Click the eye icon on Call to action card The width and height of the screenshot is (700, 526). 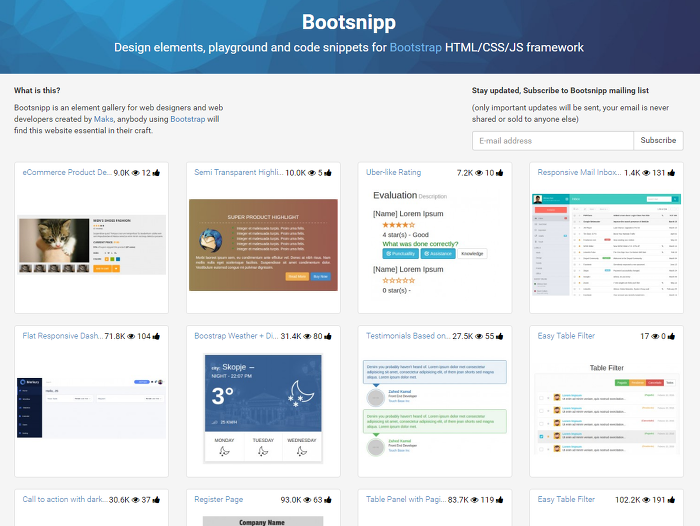tap(135, 500)
